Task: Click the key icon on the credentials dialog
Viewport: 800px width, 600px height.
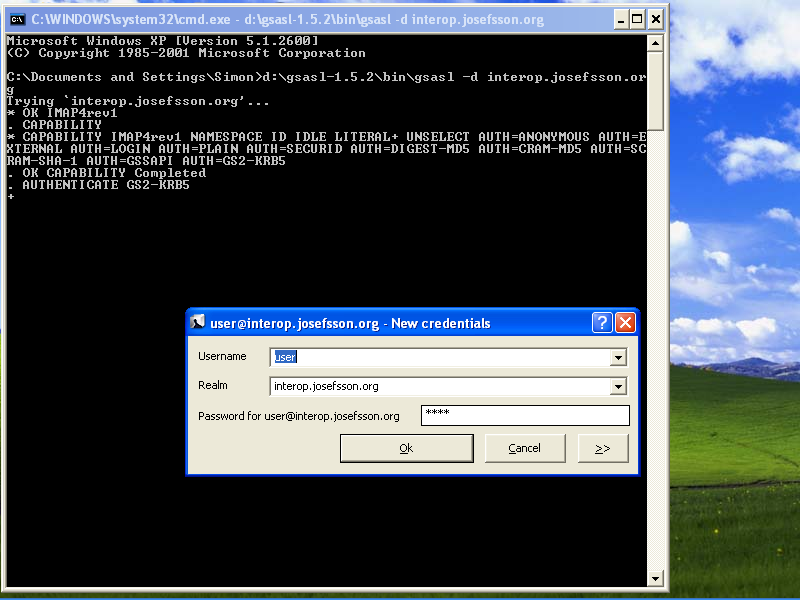Action: pos(198,322)
